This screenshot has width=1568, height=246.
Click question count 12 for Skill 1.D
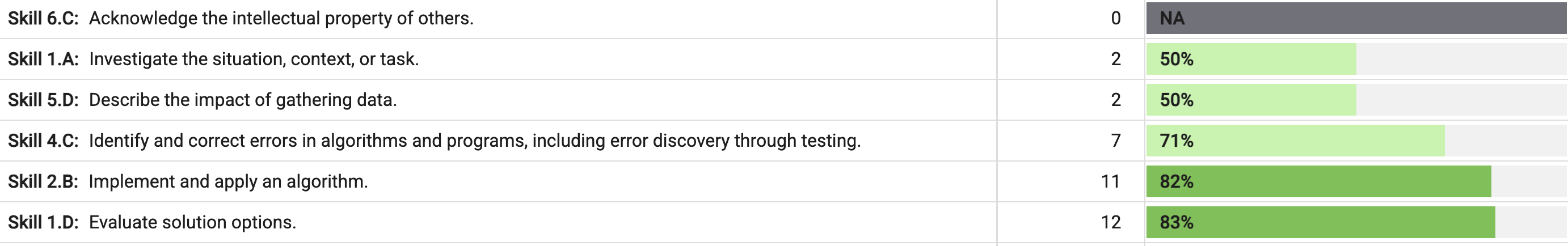tap(1111, 222)
